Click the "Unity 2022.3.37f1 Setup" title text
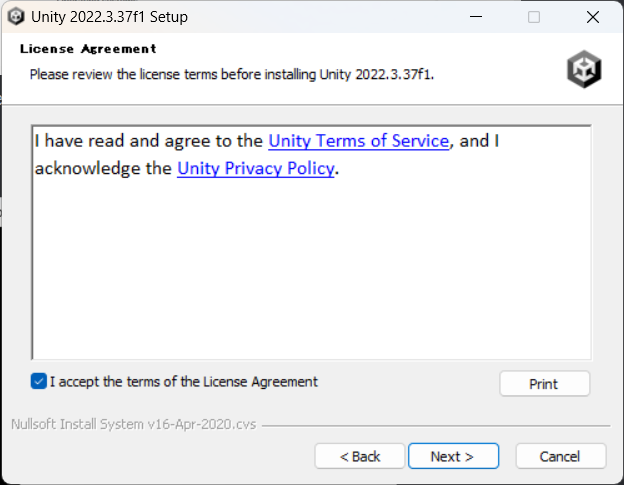 [x=109, y=17]
